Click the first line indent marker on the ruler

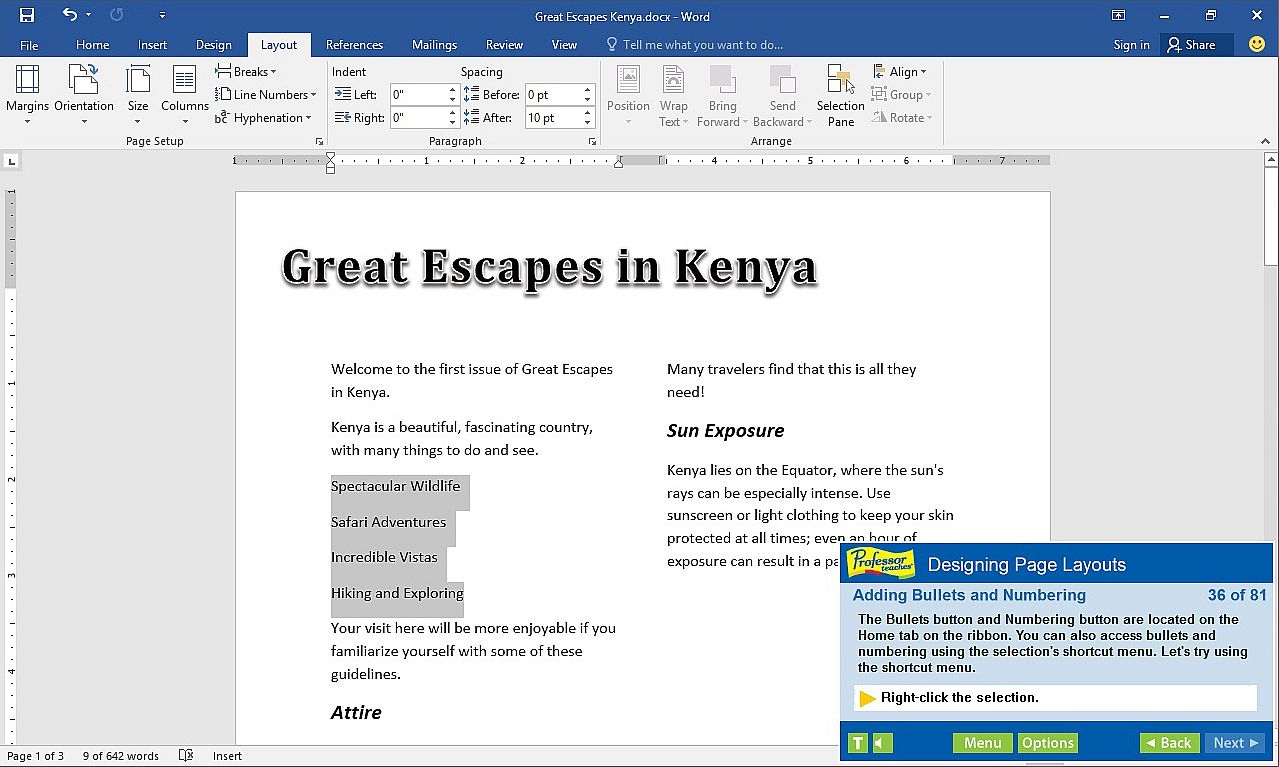tap(330, 157)
